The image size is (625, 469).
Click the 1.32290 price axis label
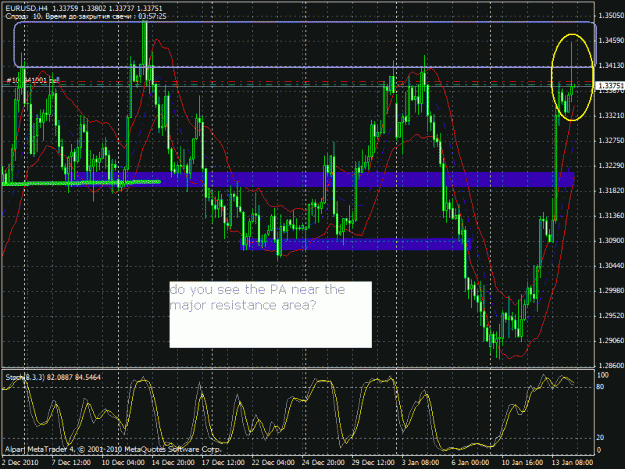[611, 165]
